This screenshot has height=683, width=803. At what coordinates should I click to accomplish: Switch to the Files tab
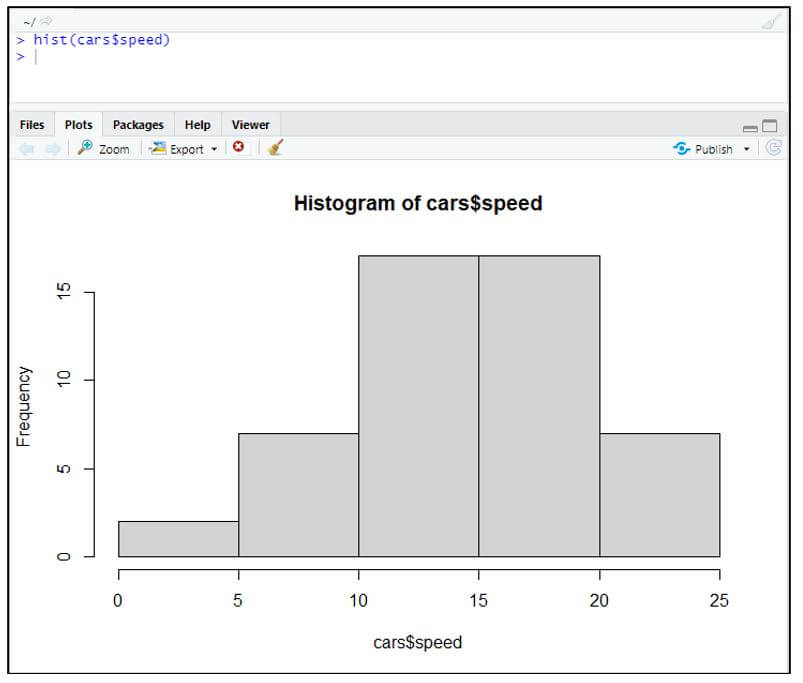pyautogui.click(x=31, y=124)
